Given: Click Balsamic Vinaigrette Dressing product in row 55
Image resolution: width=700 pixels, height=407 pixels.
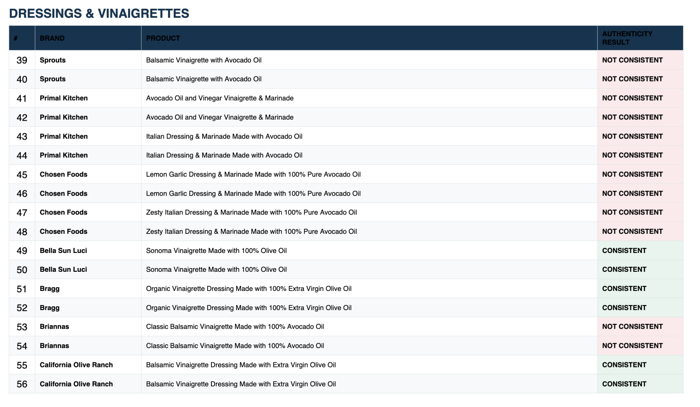Looking at the screenshot, I should (241, 365).
